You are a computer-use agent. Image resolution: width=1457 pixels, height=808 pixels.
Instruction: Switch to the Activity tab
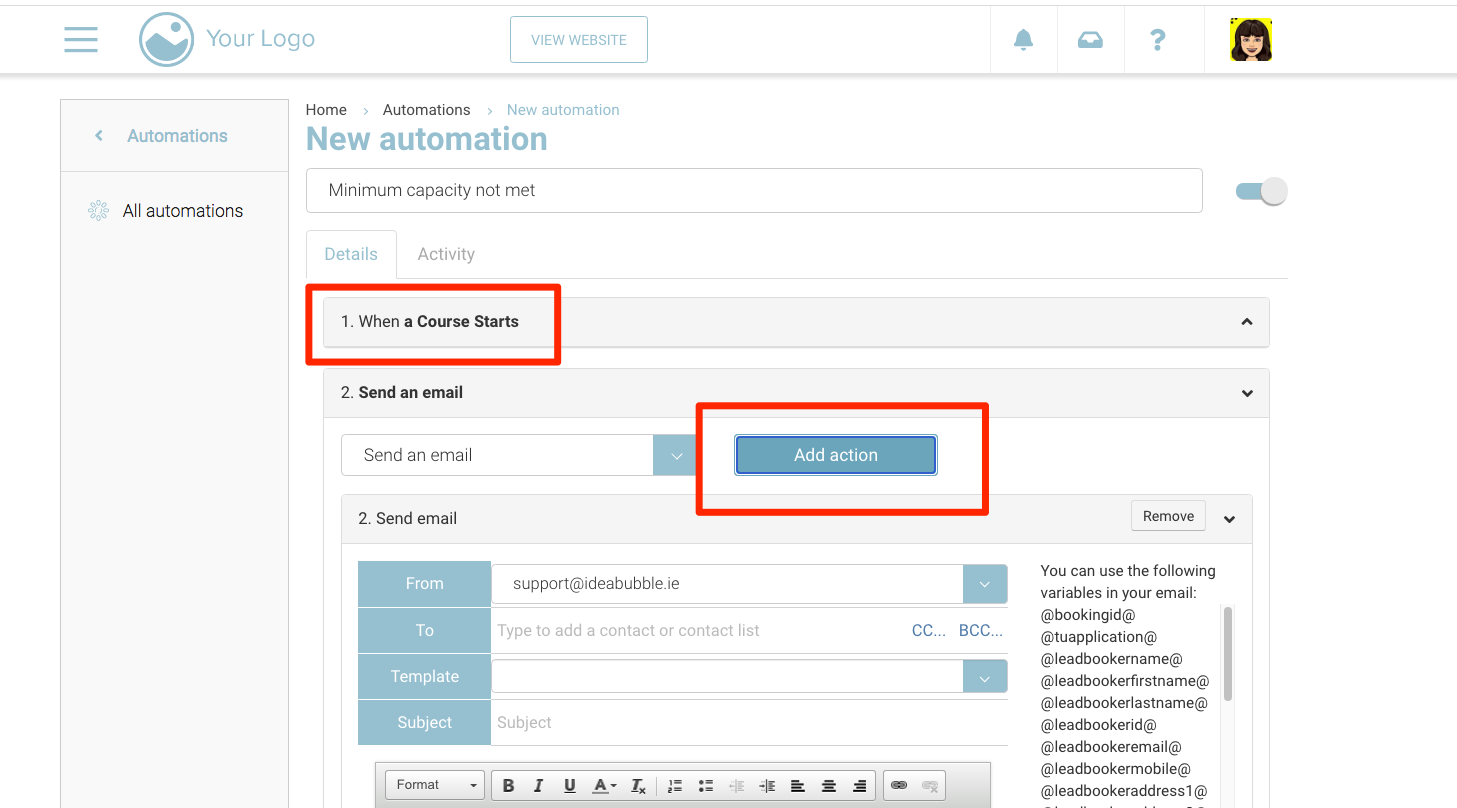(x=446, y=254)
